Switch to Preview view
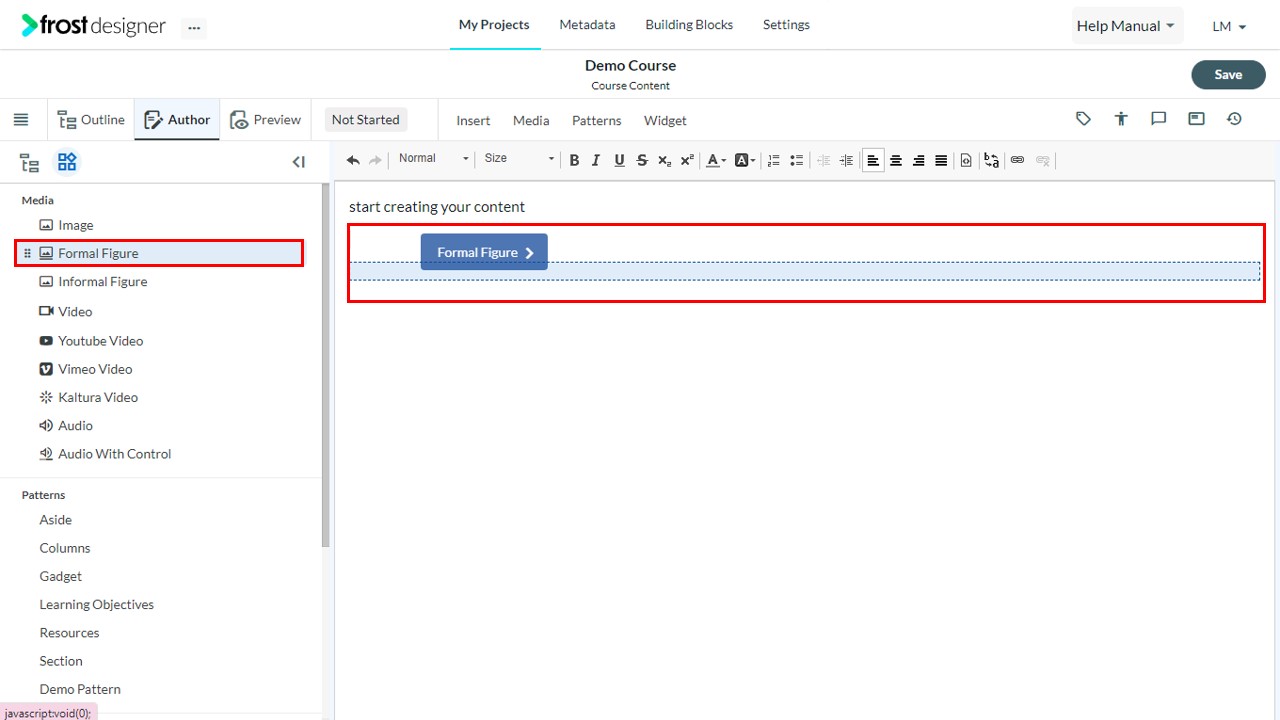The width and height of the screenshot is (1280, 720). click(265, 120)
